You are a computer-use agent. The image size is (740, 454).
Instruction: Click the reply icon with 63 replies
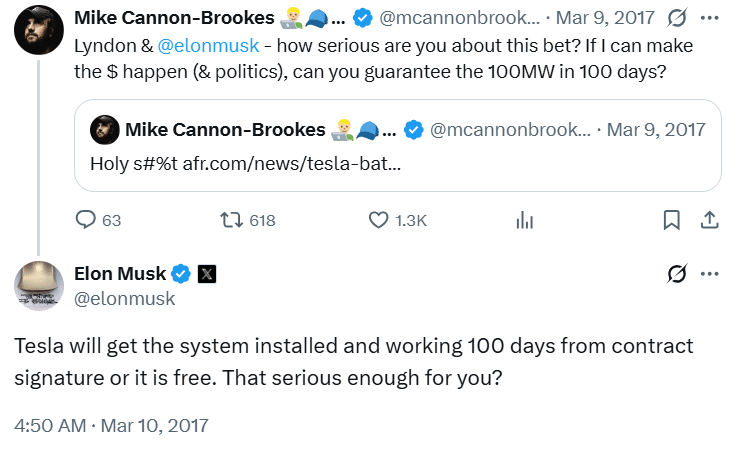click(x=87, y=220)
